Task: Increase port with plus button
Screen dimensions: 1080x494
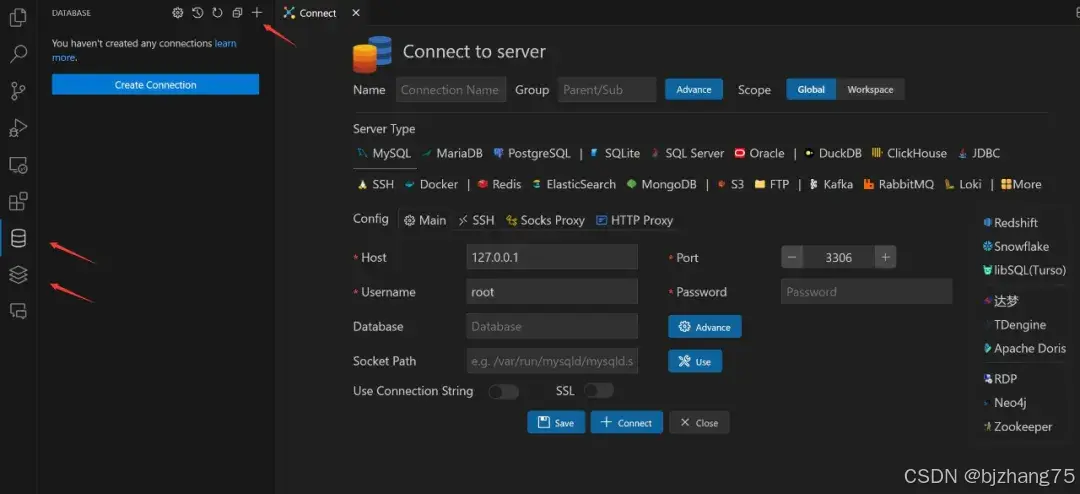Action: [885, 258]
